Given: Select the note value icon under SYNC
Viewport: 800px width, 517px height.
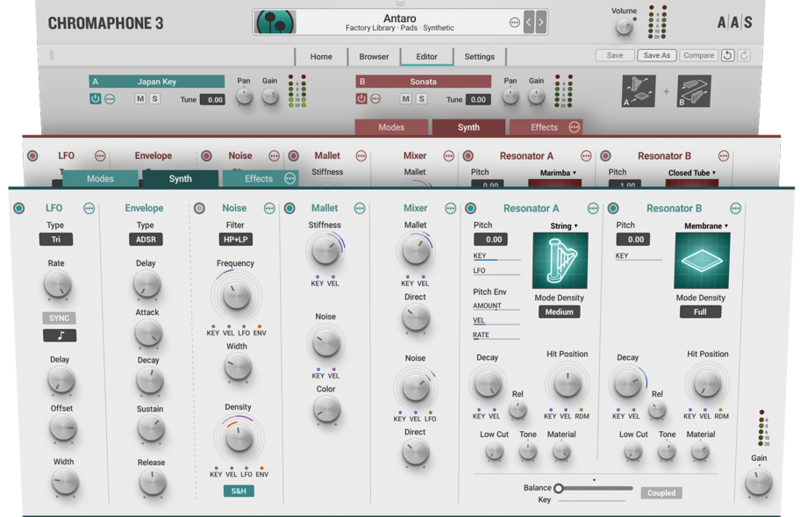Looking at the screenshot, I should [x=59, y=336].
